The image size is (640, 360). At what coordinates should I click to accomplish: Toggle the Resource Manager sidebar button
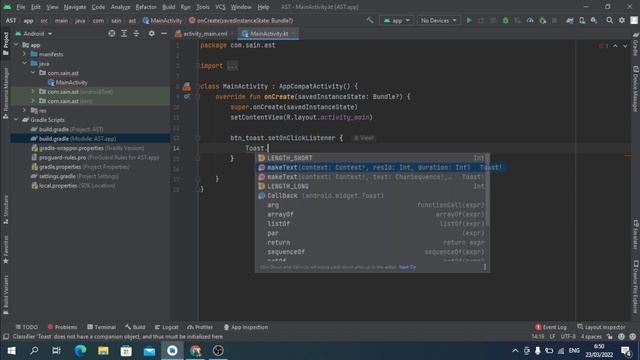(x=5, y=93)
